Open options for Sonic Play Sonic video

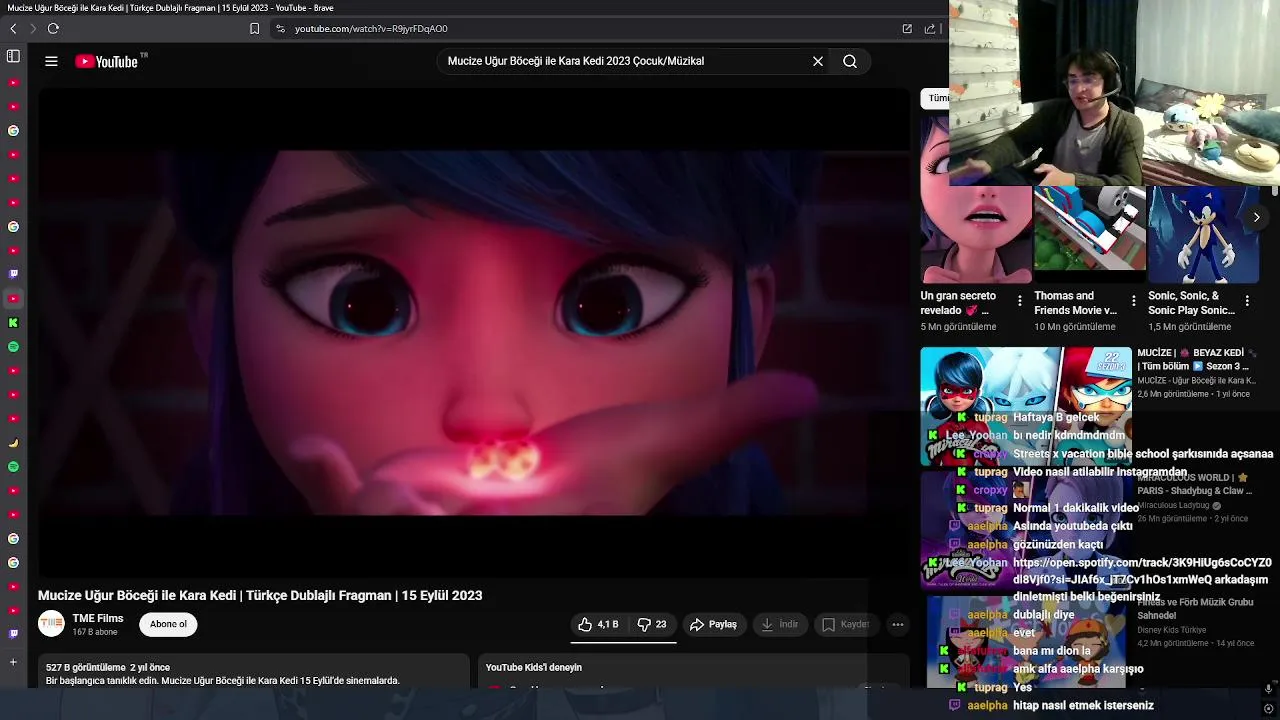pyautogui.click(x=1247, y=301)
